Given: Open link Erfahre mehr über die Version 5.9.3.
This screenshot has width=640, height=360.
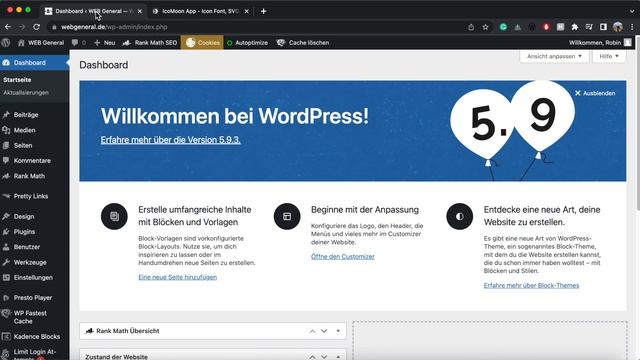Looking at the screenshot, I should [171, 140].
